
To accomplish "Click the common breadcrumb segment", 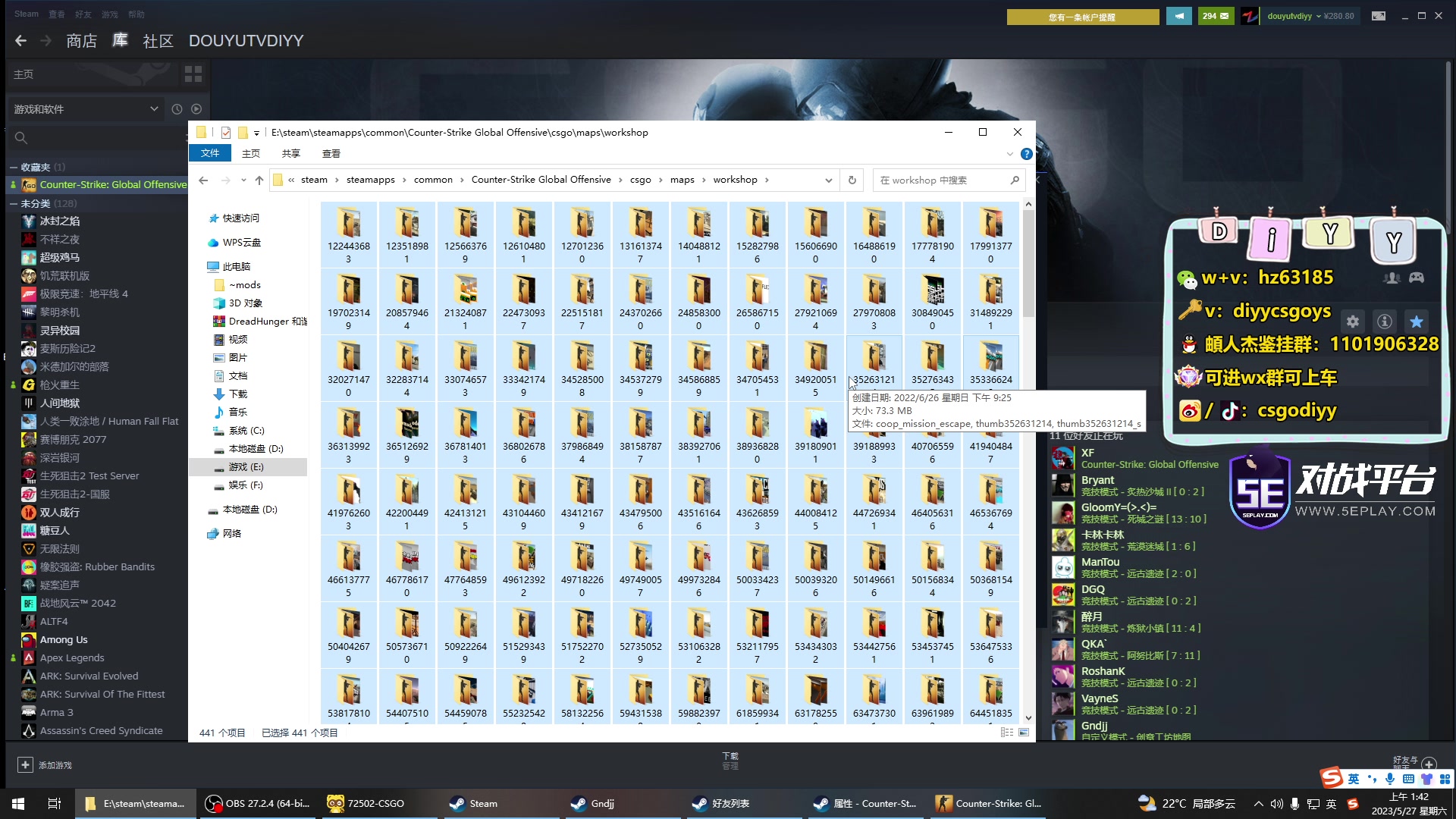I will pyautogui.click(x=433, y=180).
